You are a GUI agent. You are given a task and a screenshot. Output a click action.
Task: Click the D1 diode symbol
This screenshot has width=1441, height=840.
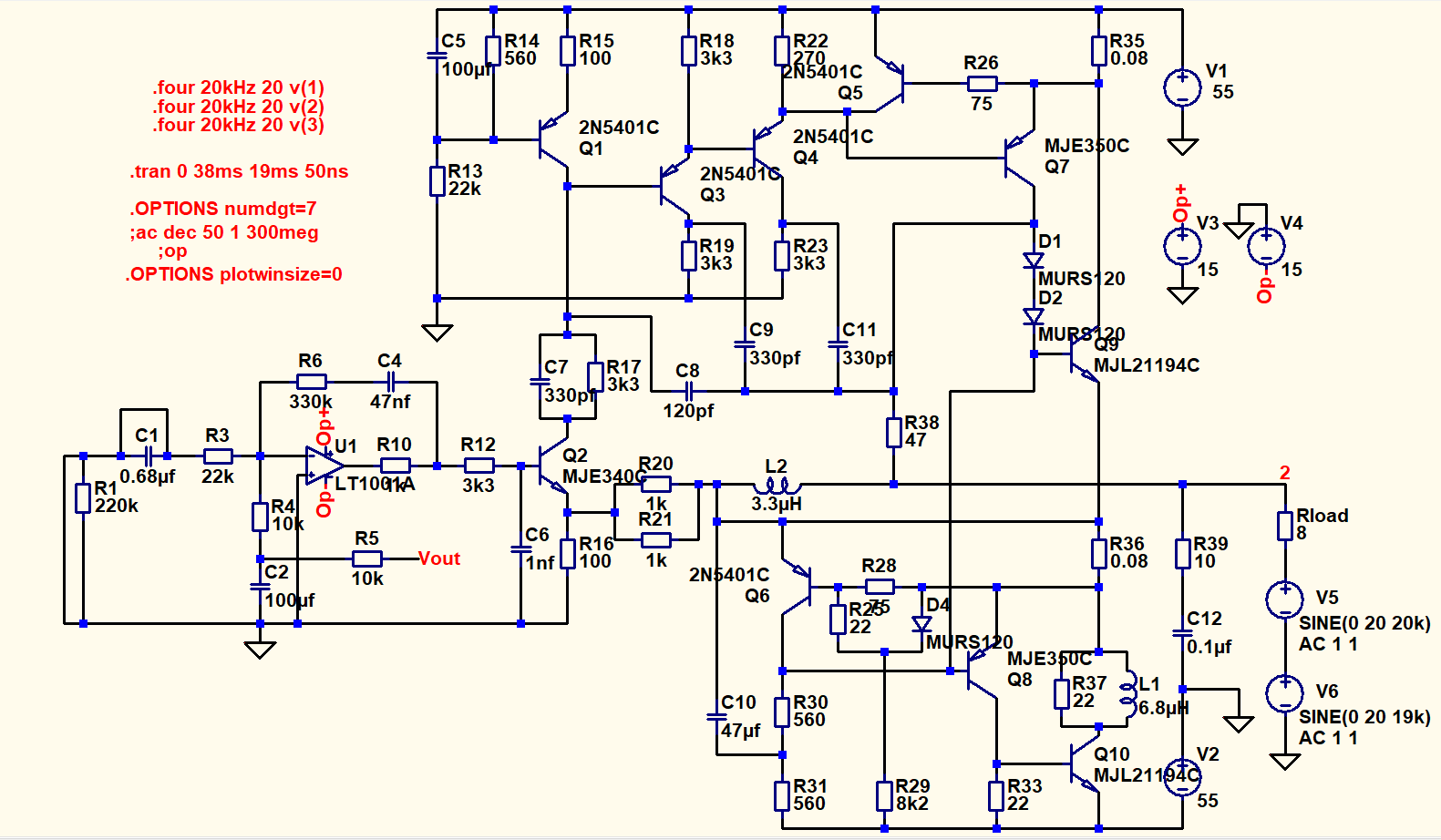(x=1034, y=261)
